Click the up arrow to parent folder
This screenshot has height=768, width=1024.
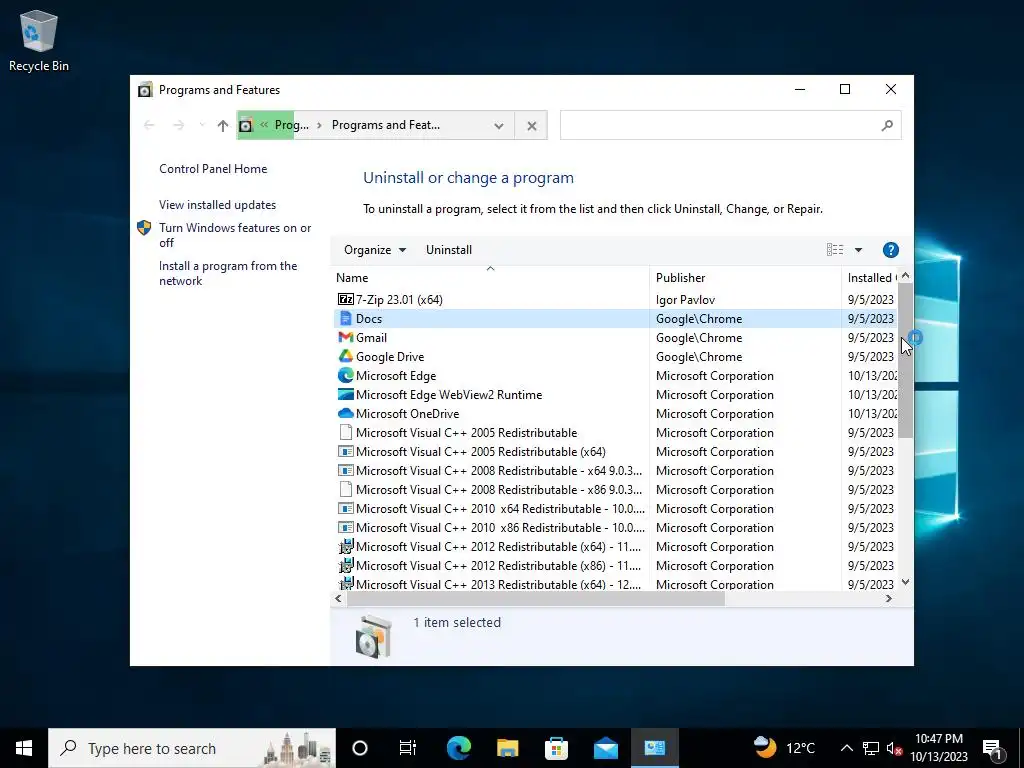(x=223, y=125)
